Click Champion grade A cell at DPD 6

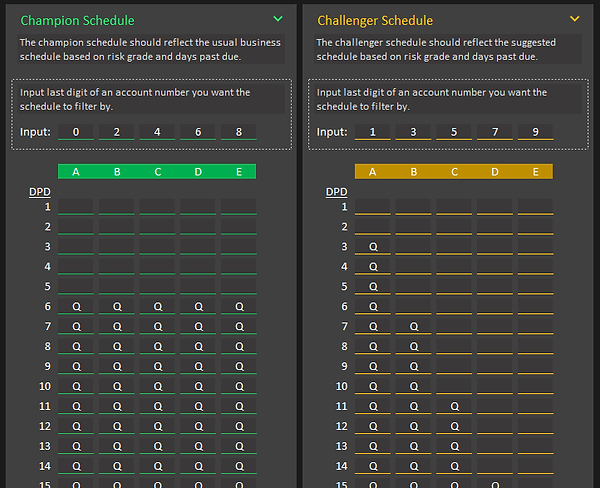pos(76,307)
